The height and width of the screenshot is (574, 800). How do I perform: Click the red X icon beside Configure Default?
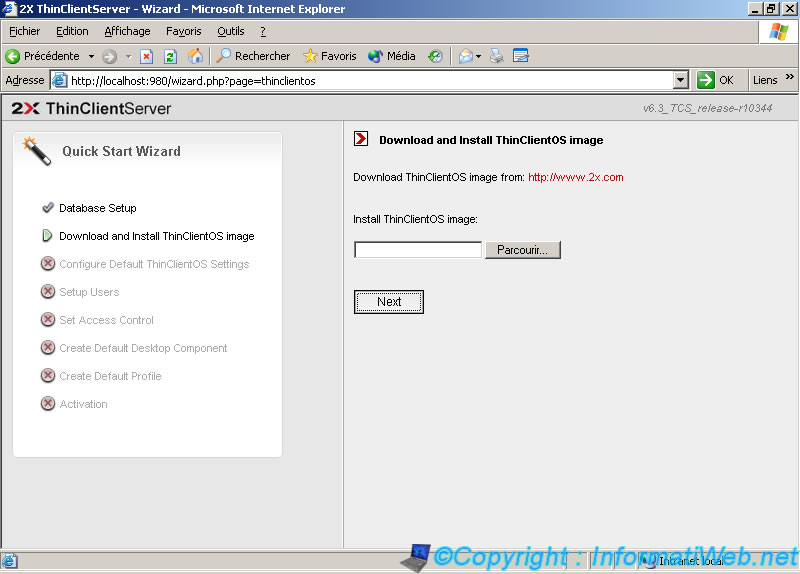(48, 263)
